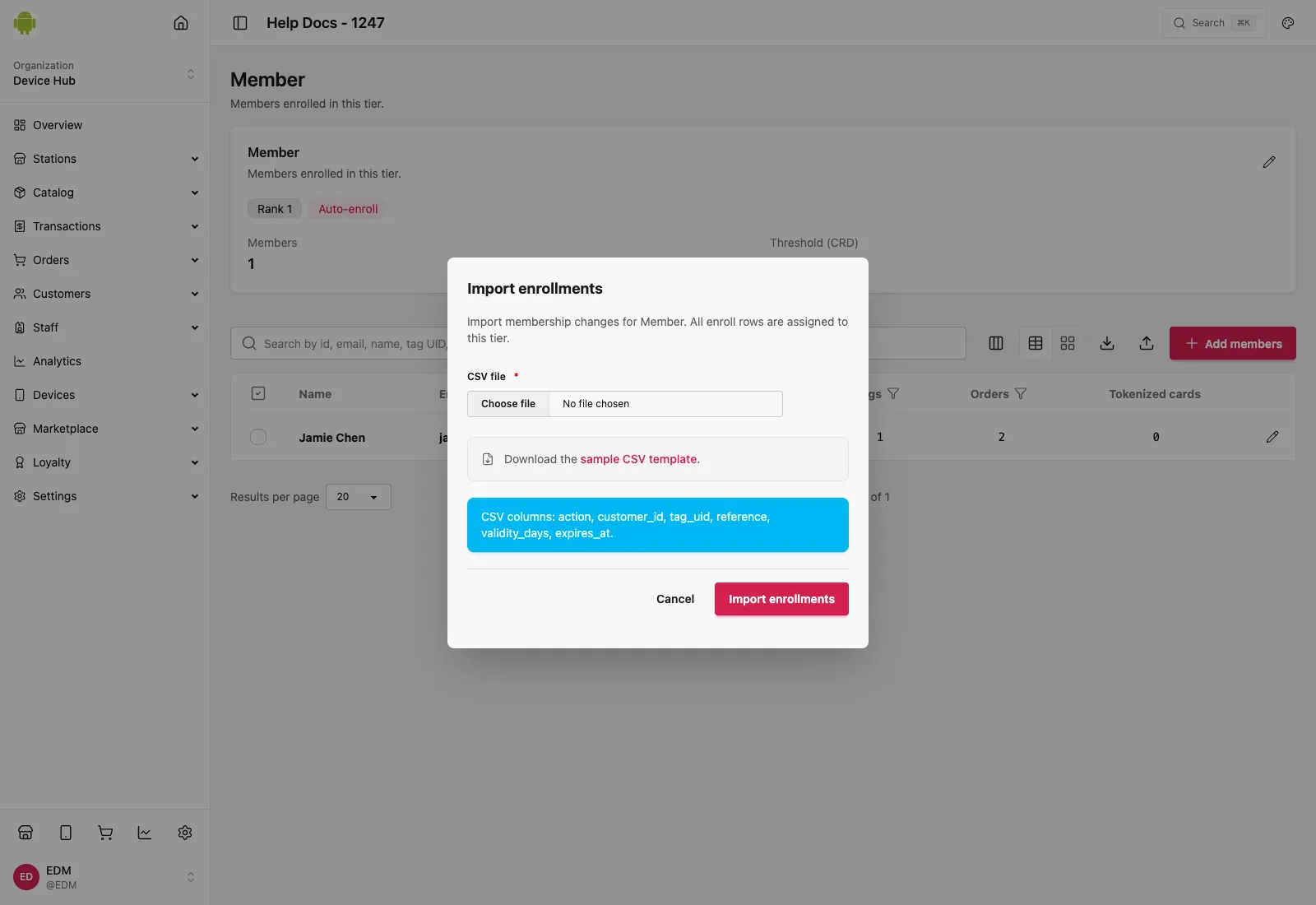This screenshot has height=905, width=1316.
Task: Open Analytics in the sidebar
Action: [x=105, y=361]
